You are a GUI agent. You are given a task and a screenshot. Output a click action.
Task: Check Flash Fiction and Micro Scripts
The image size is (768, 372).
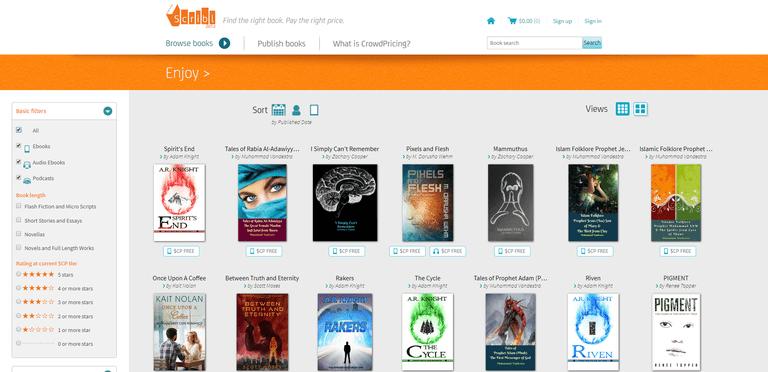click(19, 206)
